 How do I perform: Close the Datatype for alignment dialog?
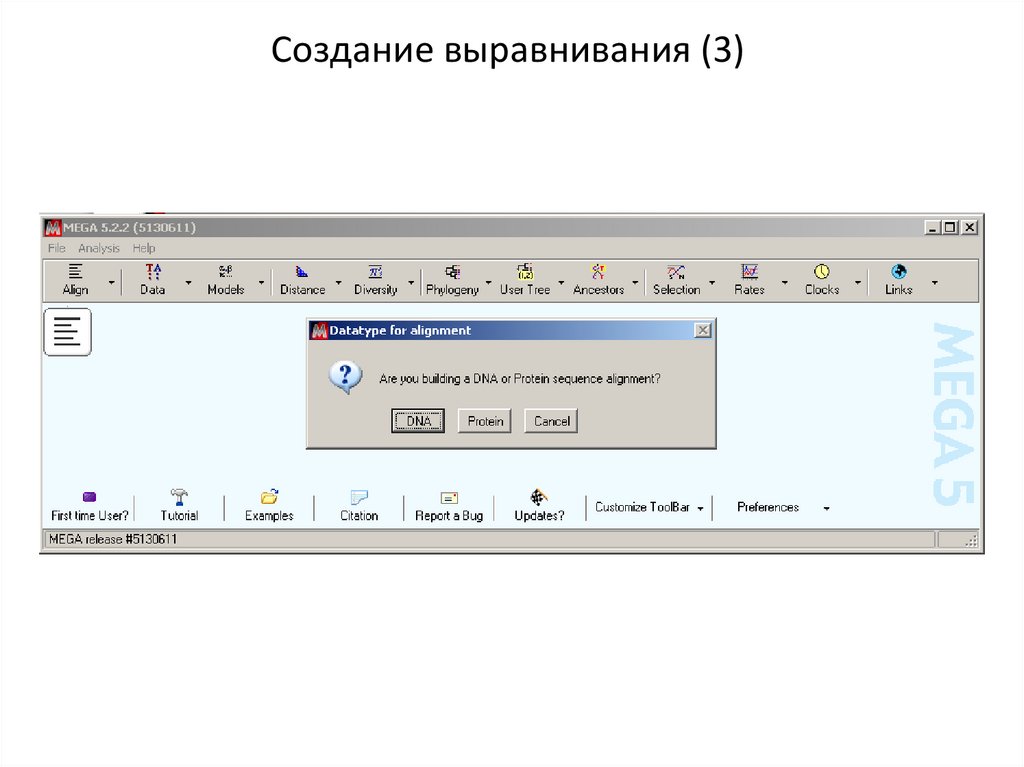pyautogui.click(x=703, y=330)
